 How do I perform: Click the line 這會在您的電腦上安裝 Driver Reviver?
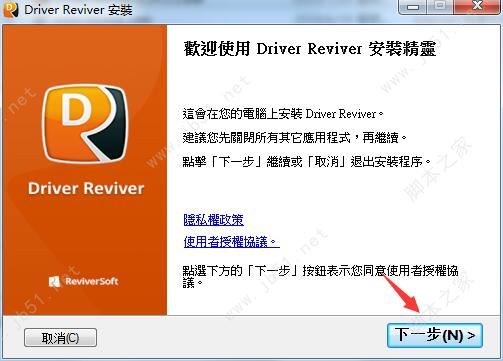(283, 114)
